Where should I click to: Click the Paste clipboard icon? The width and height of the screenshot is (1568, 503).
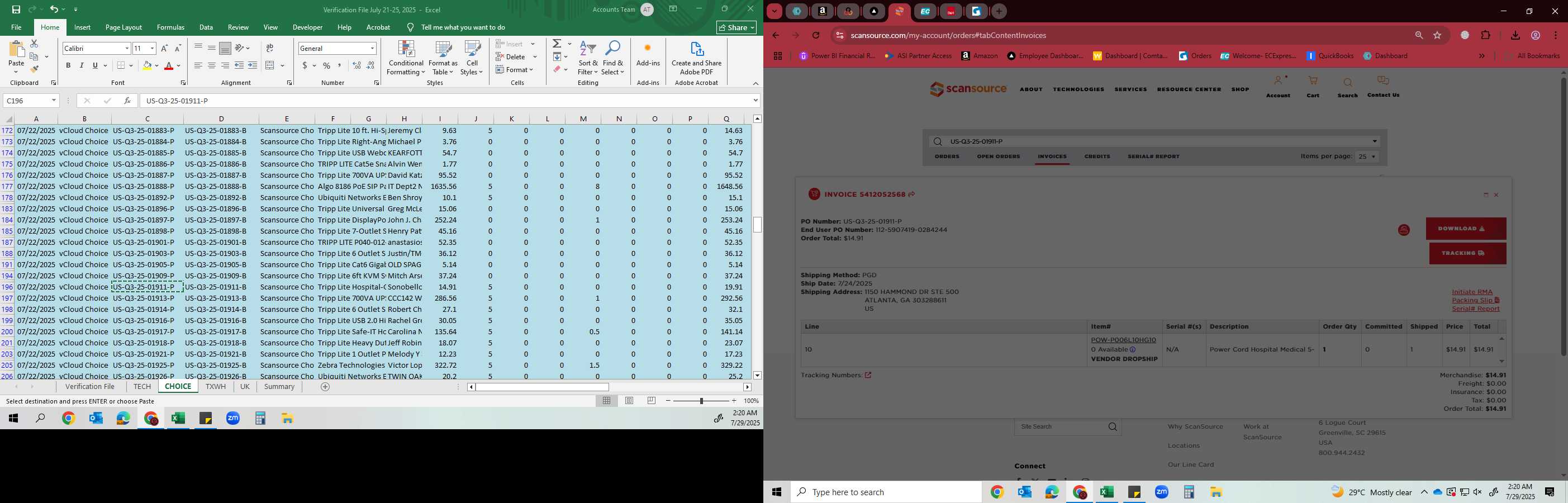click(x=16, y=50)
